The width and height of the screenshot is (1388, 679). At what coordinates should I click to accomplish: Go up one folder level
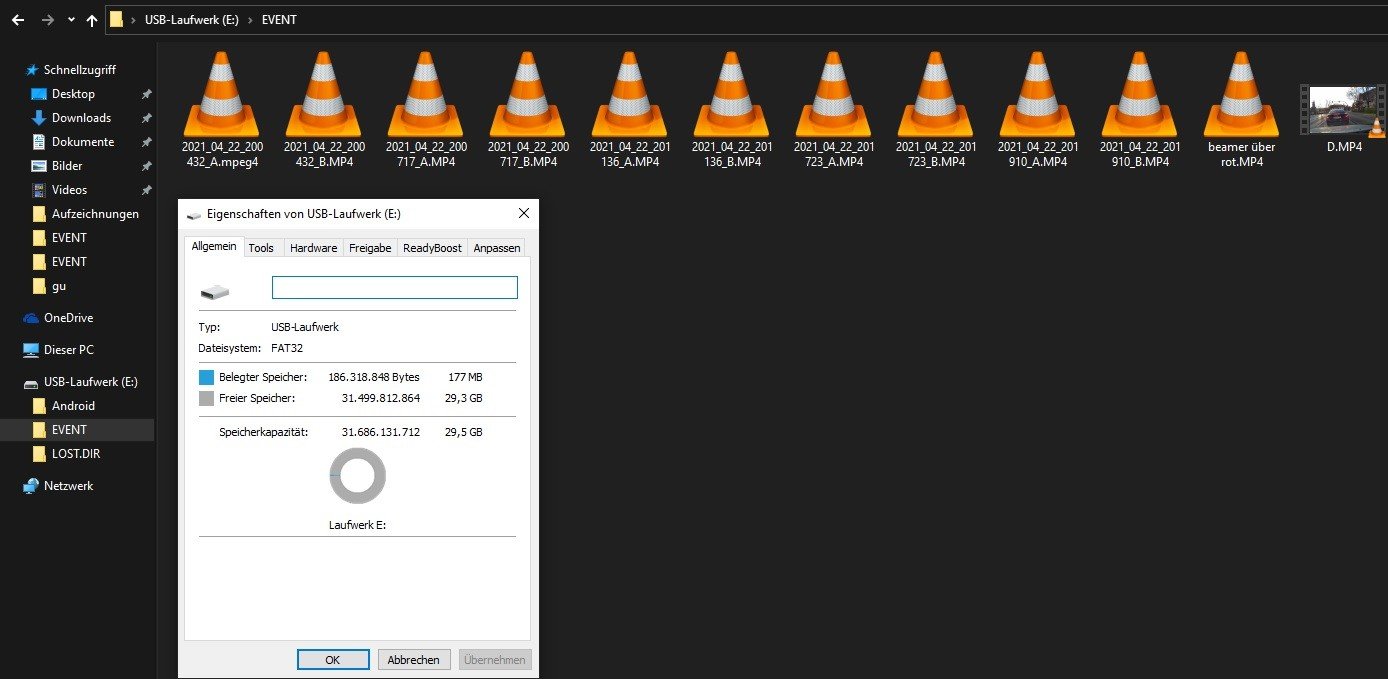click(x=92, y=20)
